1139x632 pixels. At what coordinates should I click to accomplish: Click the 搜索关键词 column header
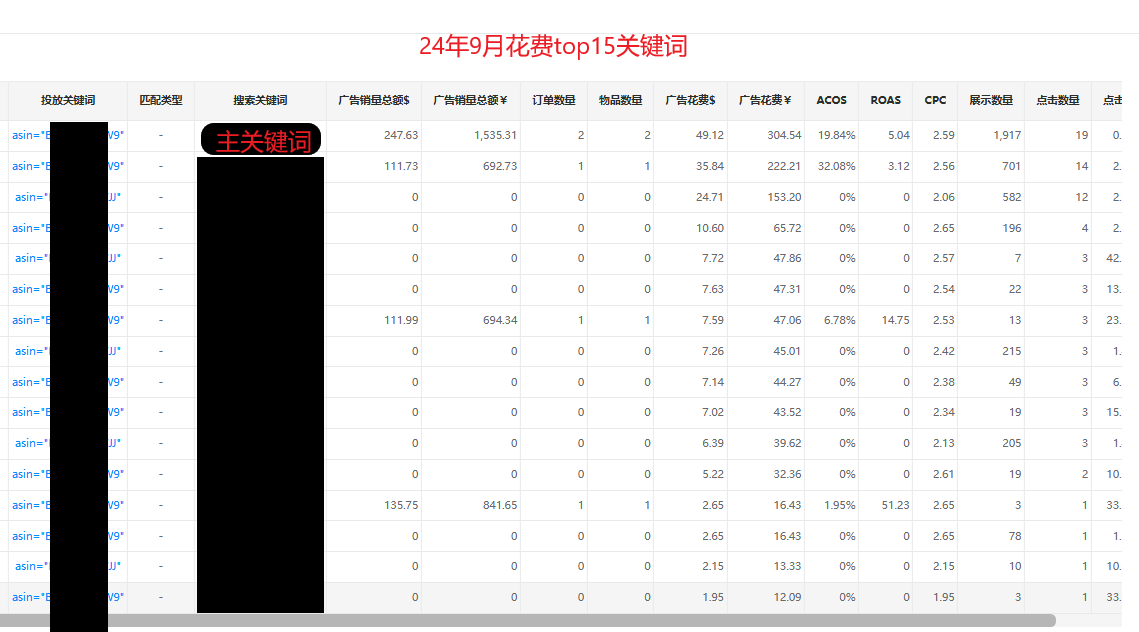tap(260, 100)
